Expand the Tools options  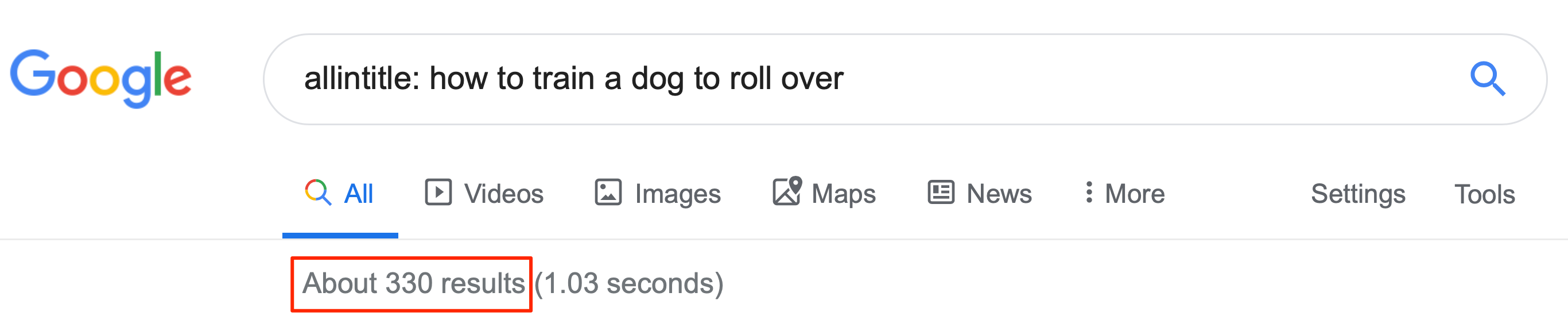(1484, 194)
